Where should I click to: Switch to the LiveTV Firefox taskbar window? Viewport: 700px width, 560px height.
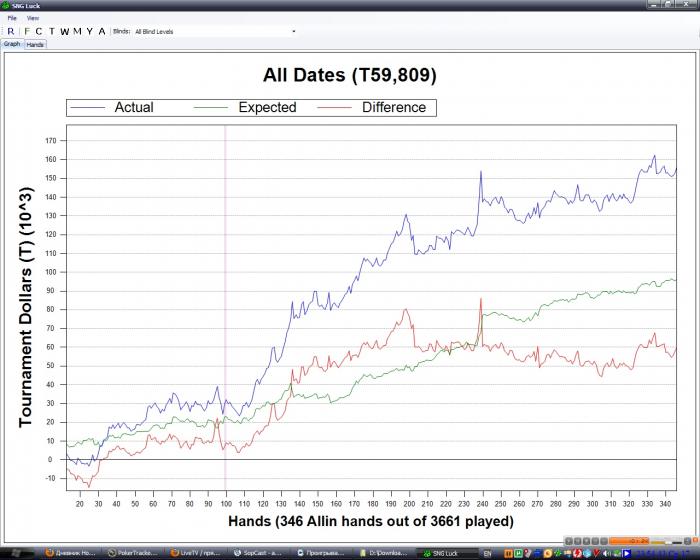click(x=196, y=553)
